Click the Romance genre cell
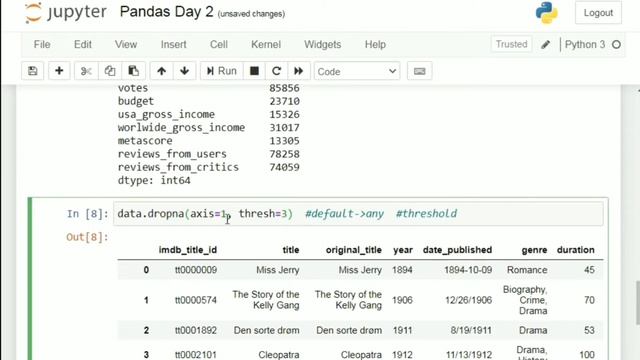 click(x=527, y=270)
